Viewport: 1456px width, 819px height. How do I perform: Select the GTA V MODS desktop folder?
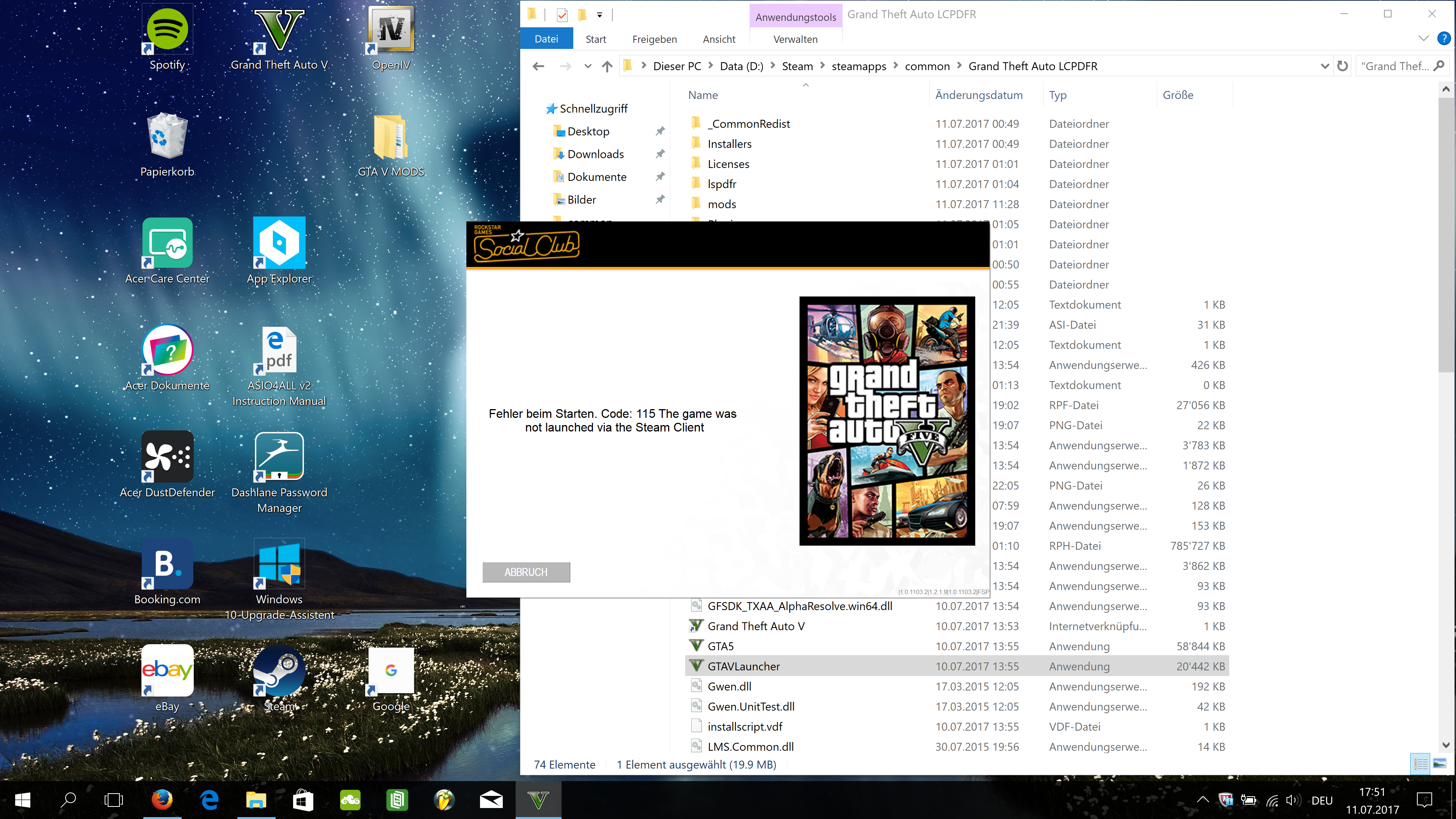(x=391, y=138)
